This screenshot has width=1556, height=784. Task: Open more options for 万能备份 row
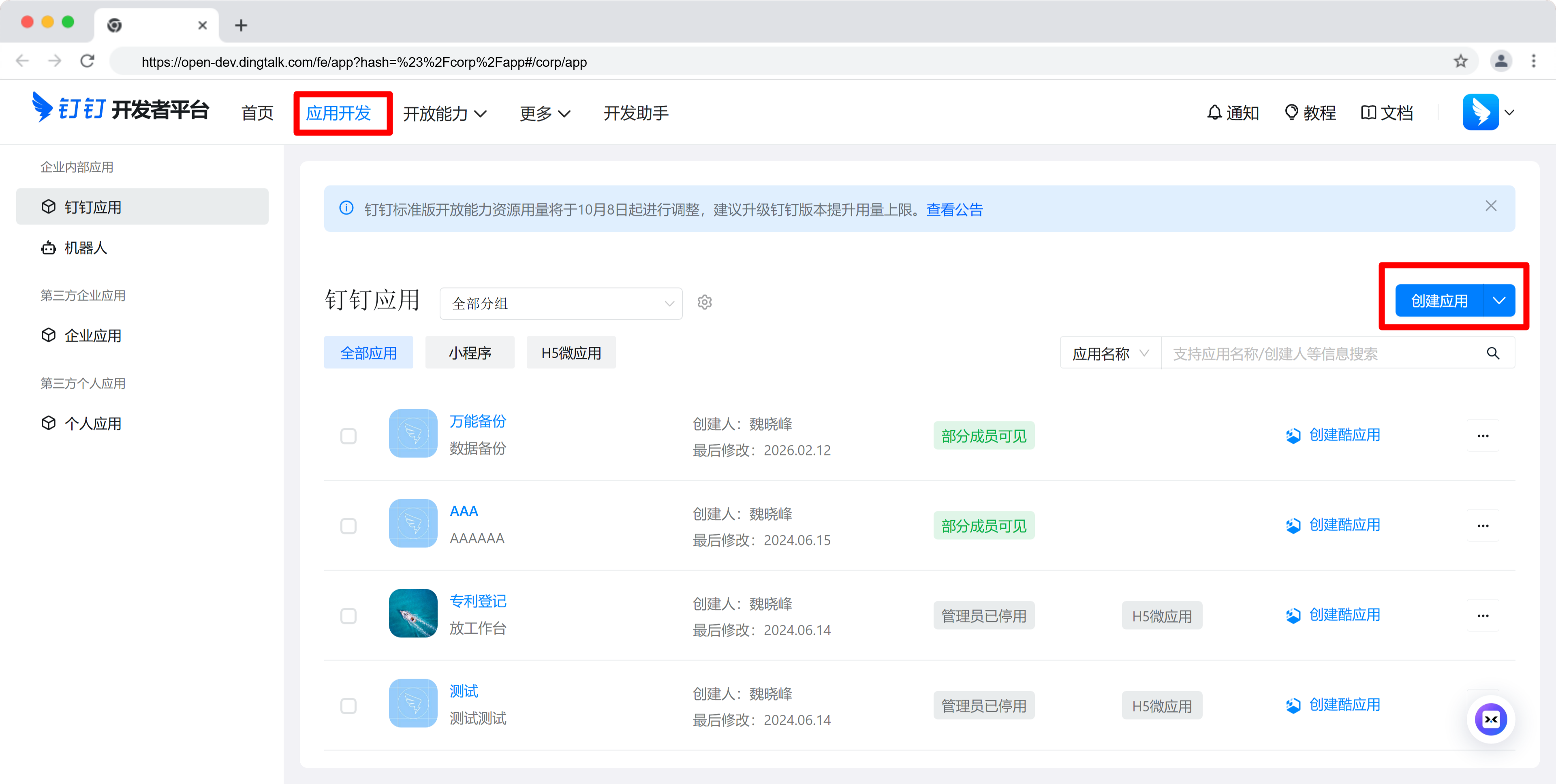1482,436
